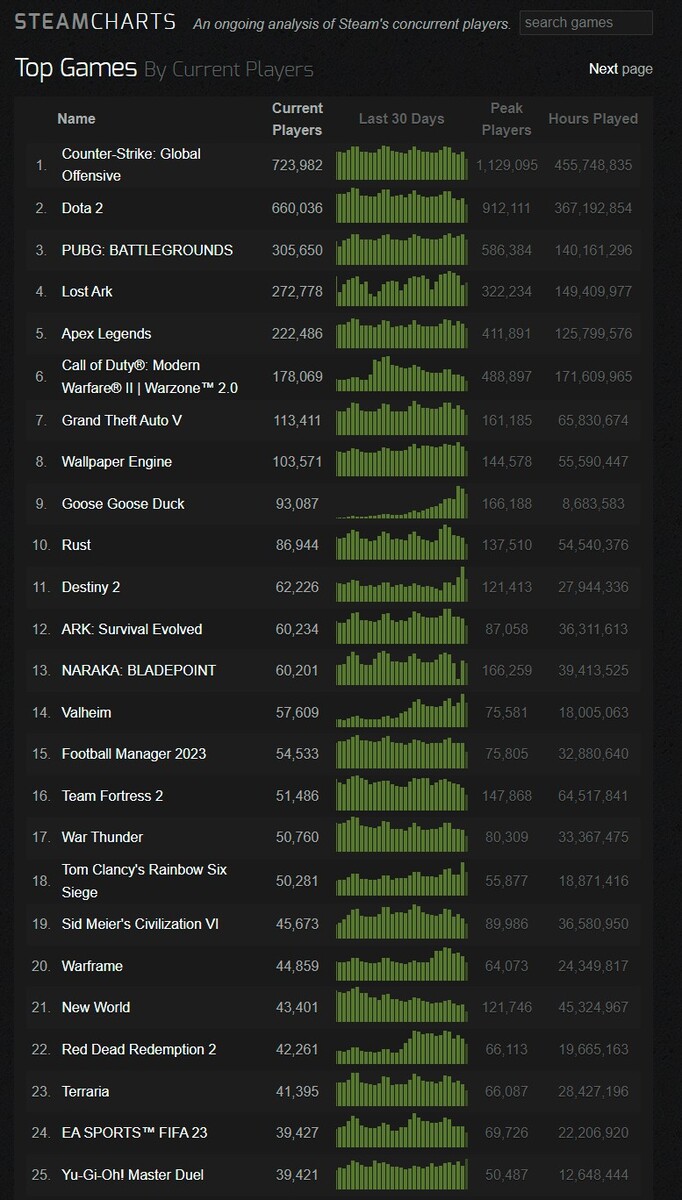
Task: Open Tom Clancy's Rainbow Six Siege link
Action: click(144, 881)
